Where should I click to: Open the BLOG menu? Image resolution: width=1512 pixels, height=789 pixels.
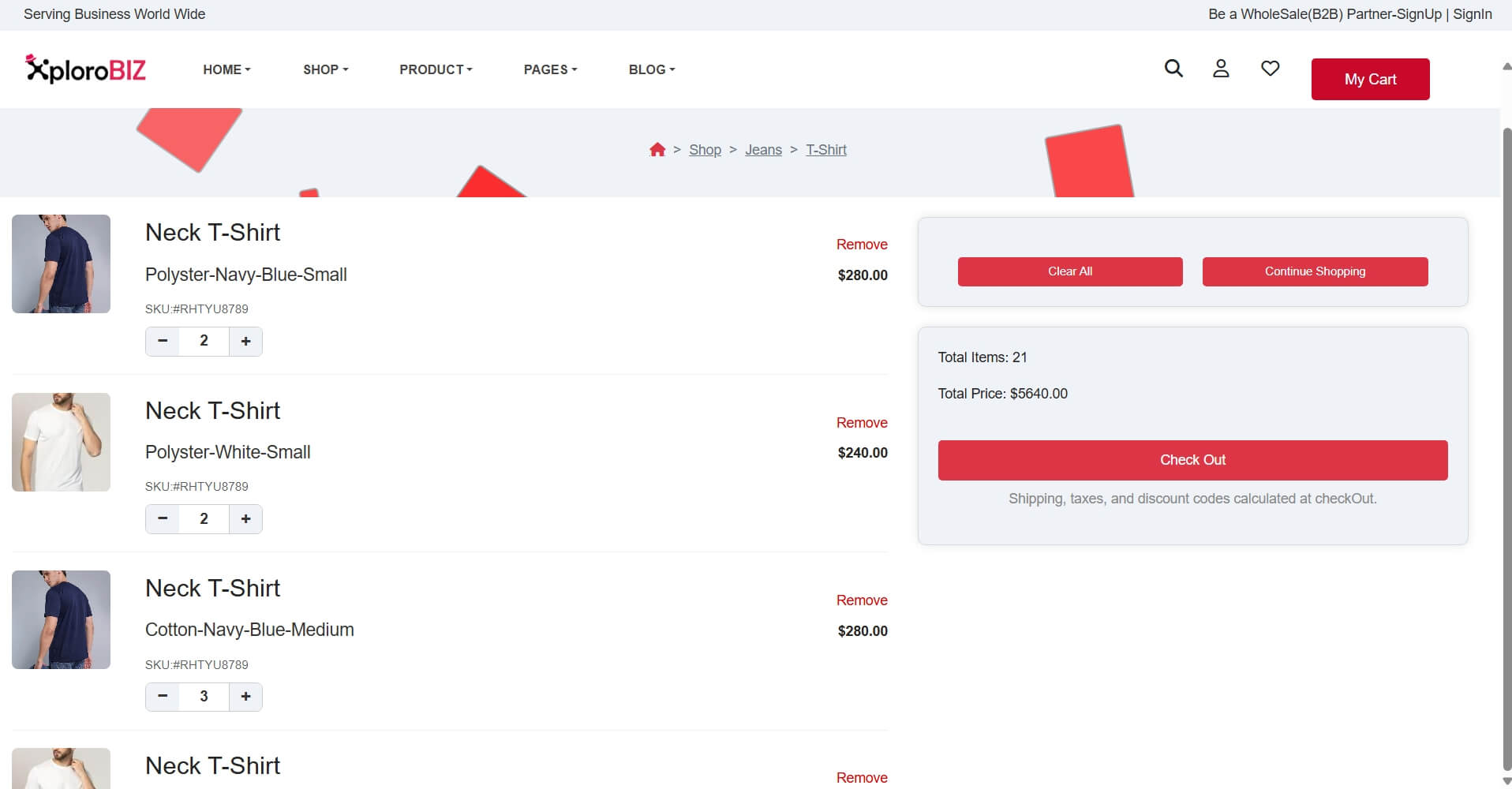[651, 69]
